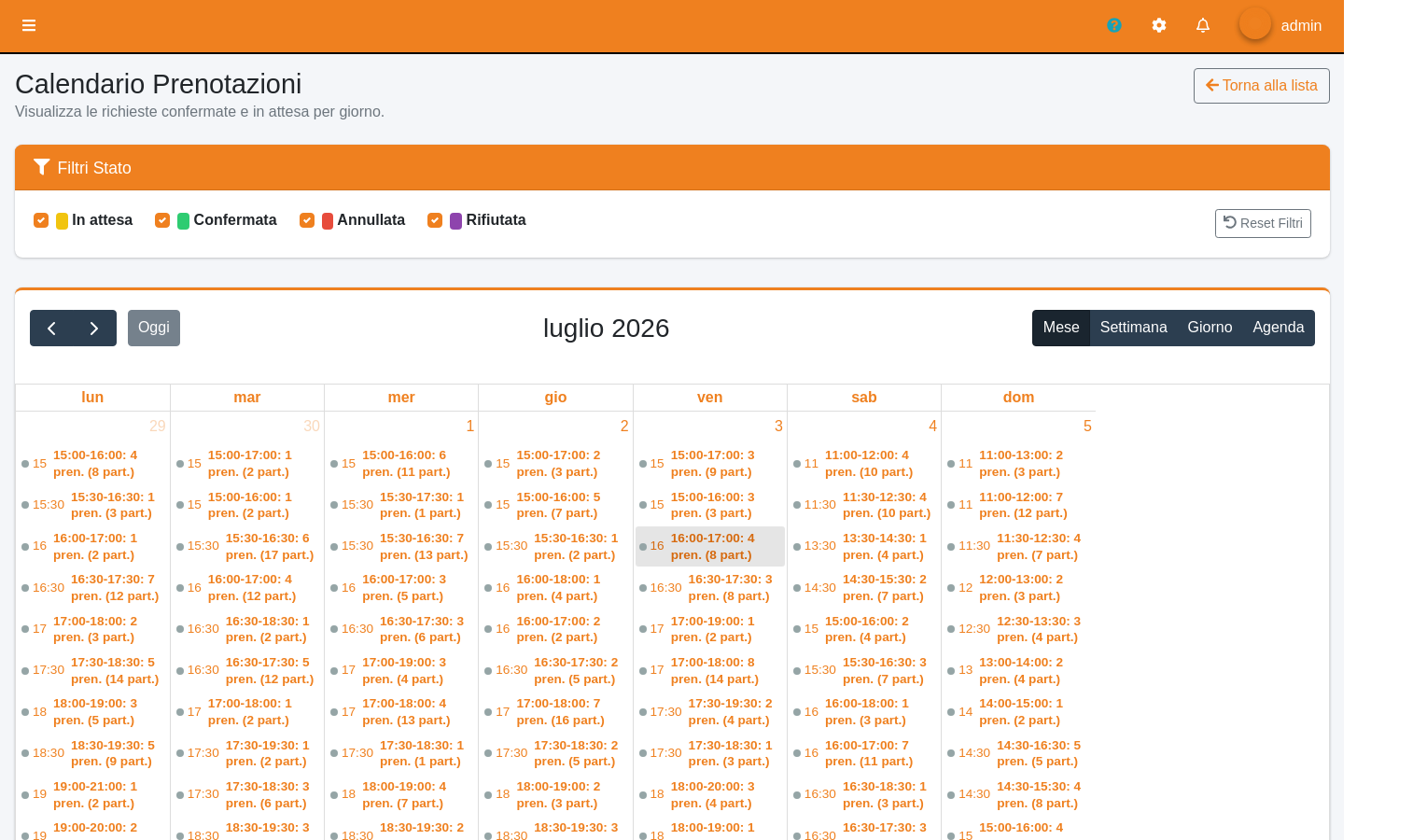1413x840 pixels.
Task: Uncheck the In attesa filter checkbox
Action: point(41,220)
